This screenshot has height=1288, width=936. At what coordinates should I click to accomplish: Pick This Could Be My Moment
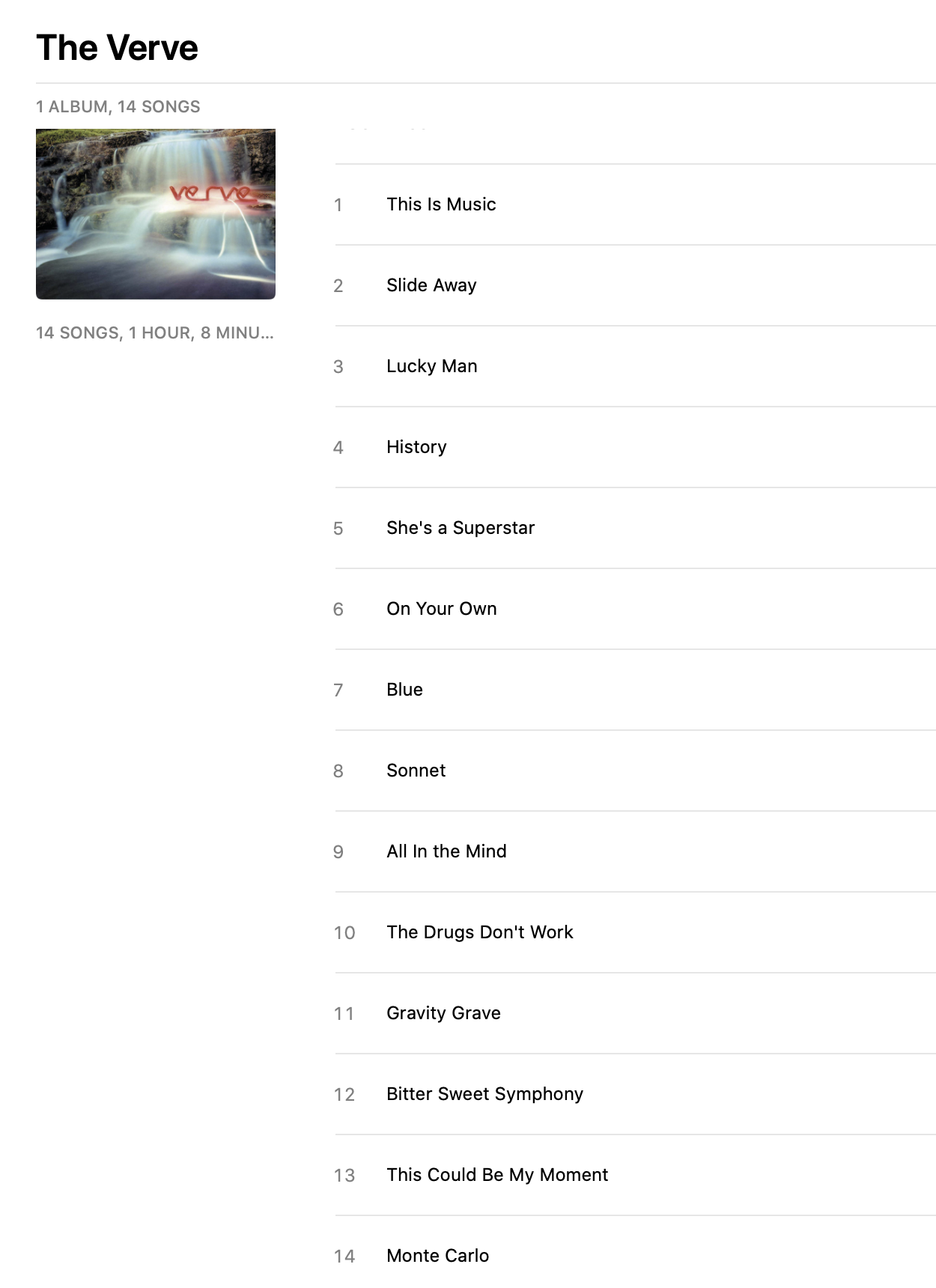pos(635,1175)
